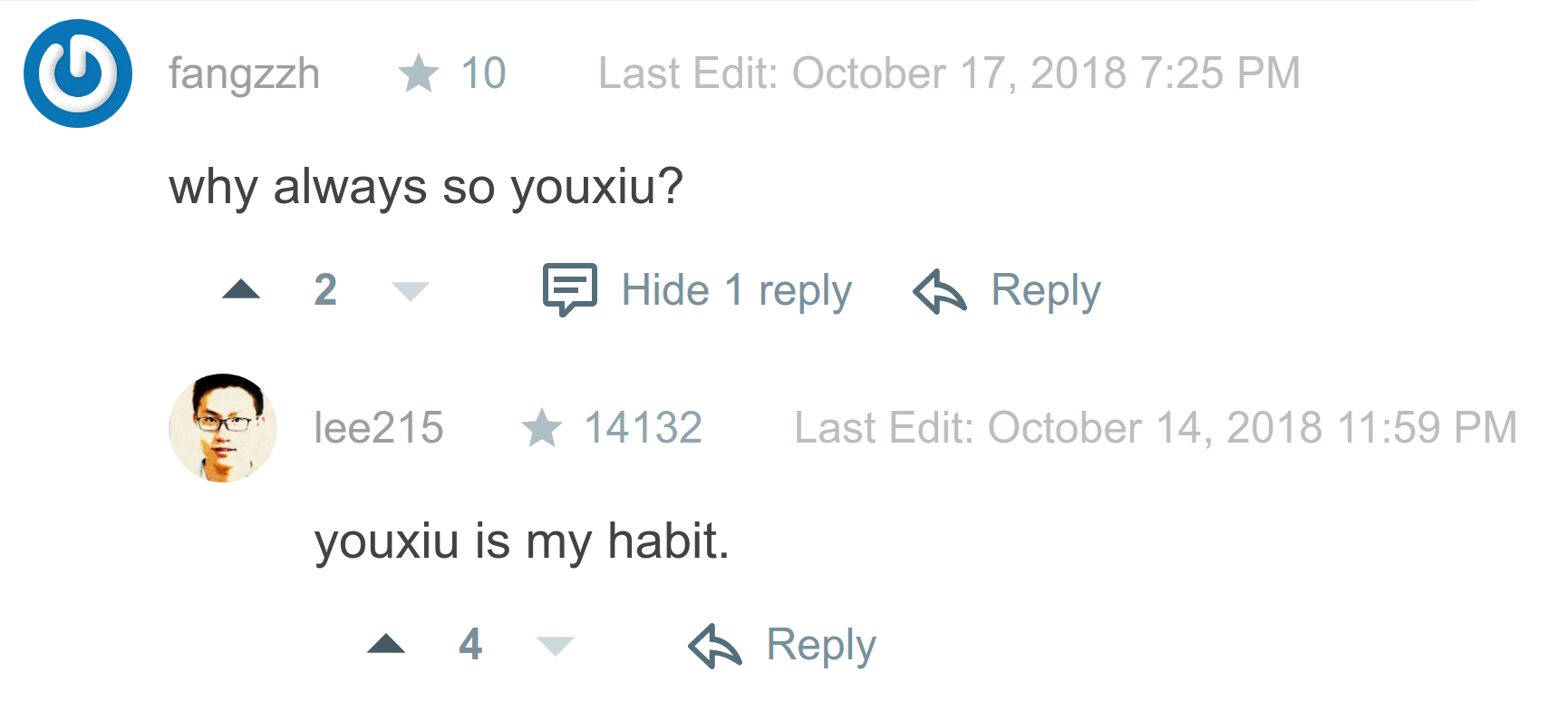Click vote count 2 on fangzzh's comment

click(x=325, y=290)
